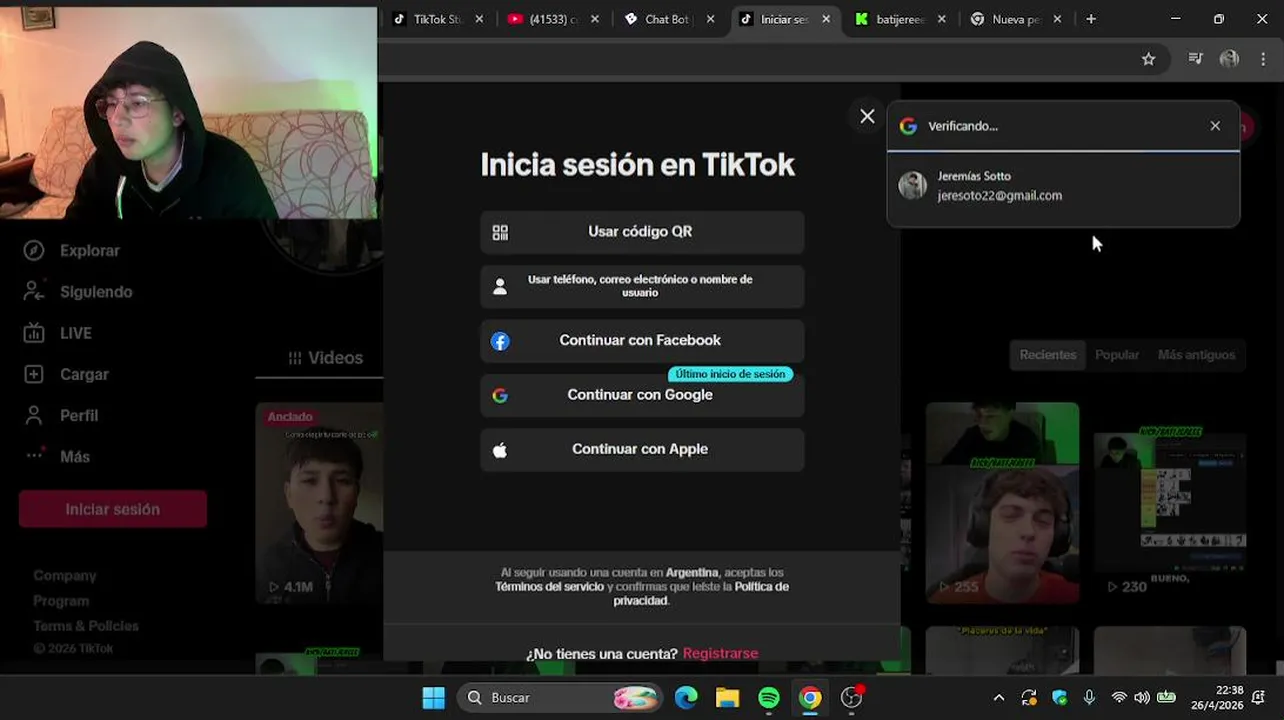Screen dimensions: 1284x720
Task: Click the microphone tray icon
Action: click(x=1089, y=698)
